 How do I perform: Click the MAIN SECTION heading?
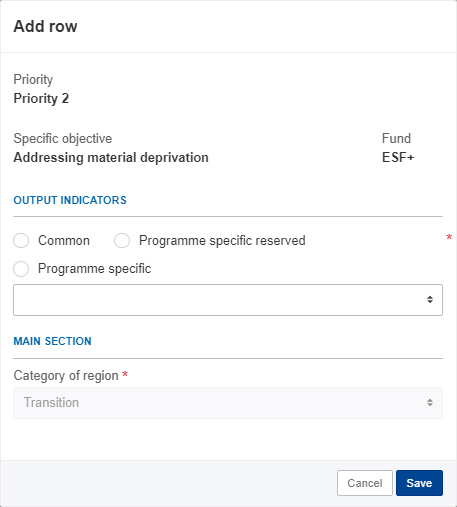click(52, 341)
